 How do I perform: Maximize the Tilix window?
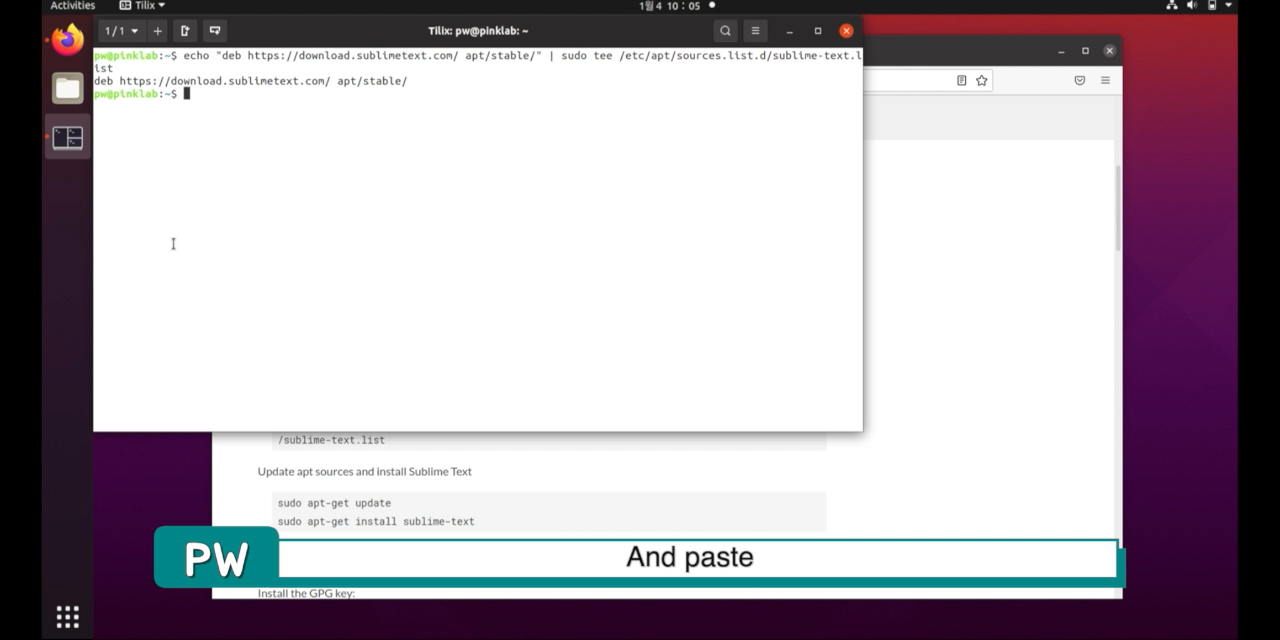[x=817, y=31]
